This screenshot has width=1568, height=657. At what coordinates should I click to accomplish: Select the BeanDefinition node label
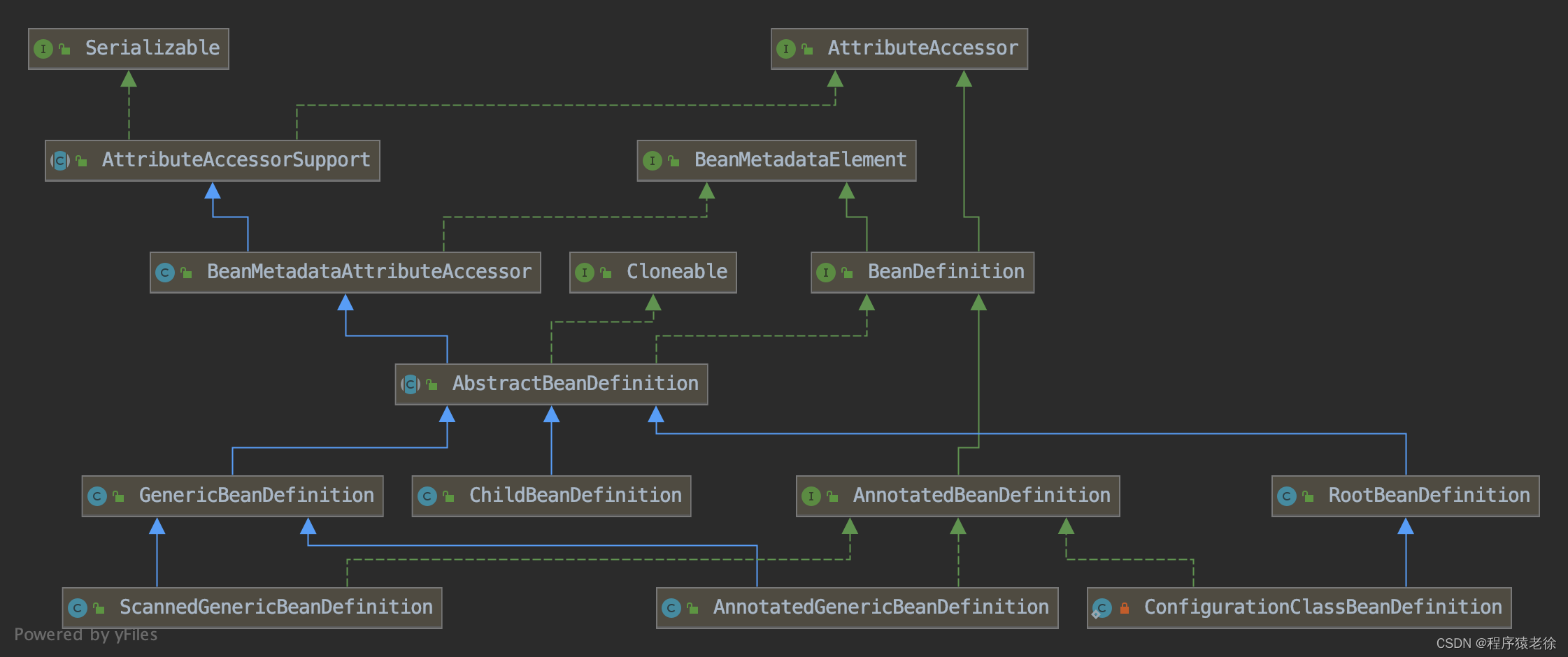946,272
